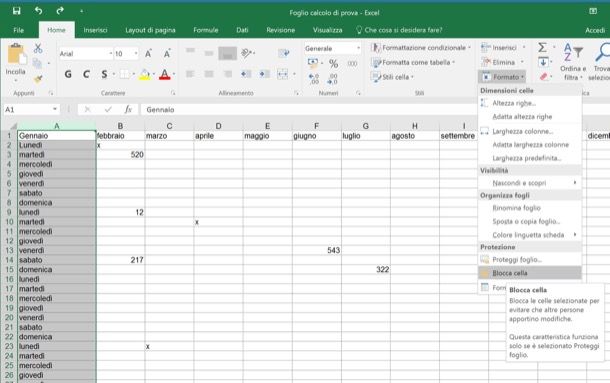This screenshot has width=610, height=383.
Task: Open font color dropdown arrow
Action: pyautogui.click(x=174, y=74)
